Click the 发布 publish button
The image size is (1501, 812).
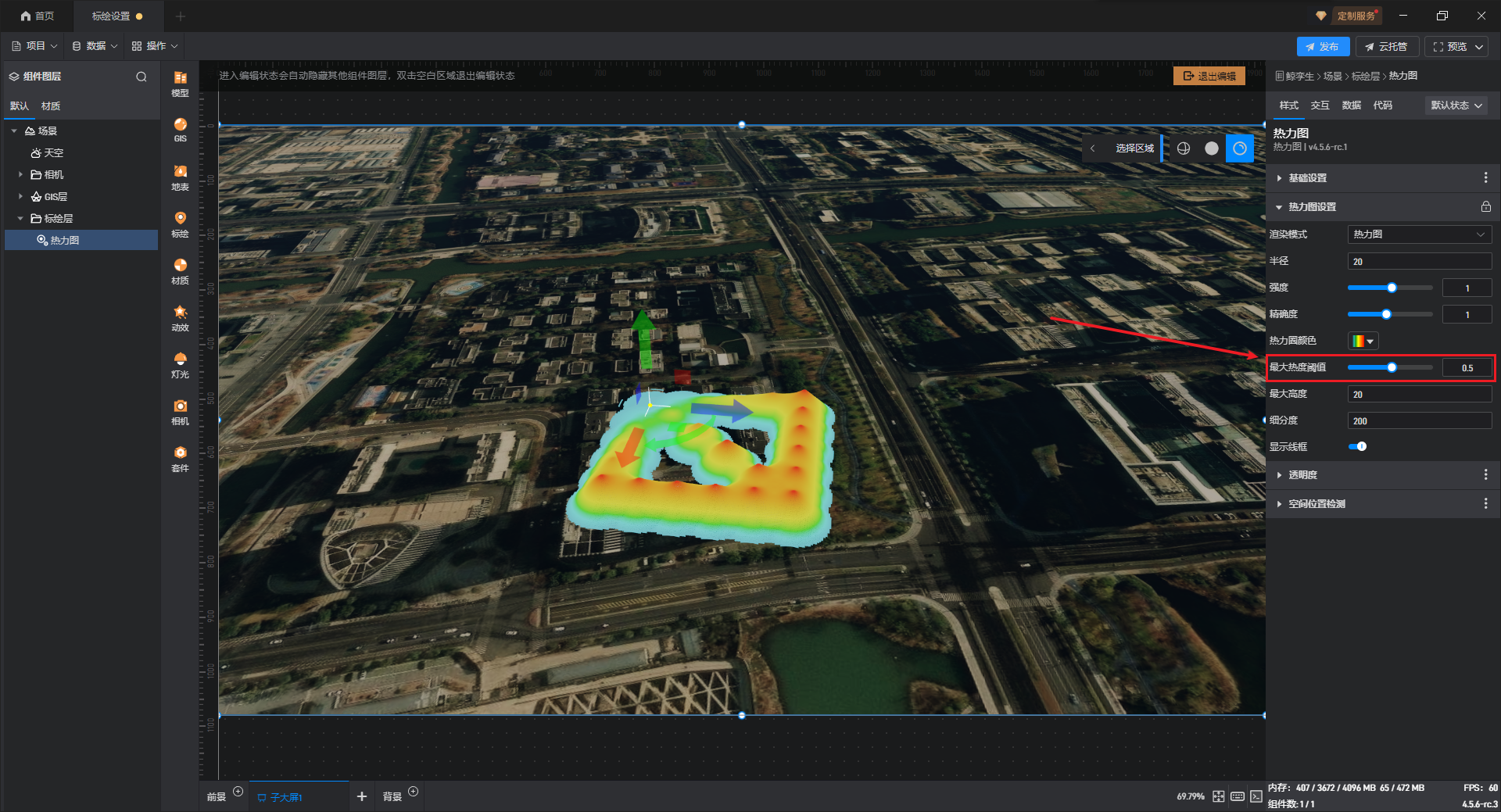(x=1323, y=47)
